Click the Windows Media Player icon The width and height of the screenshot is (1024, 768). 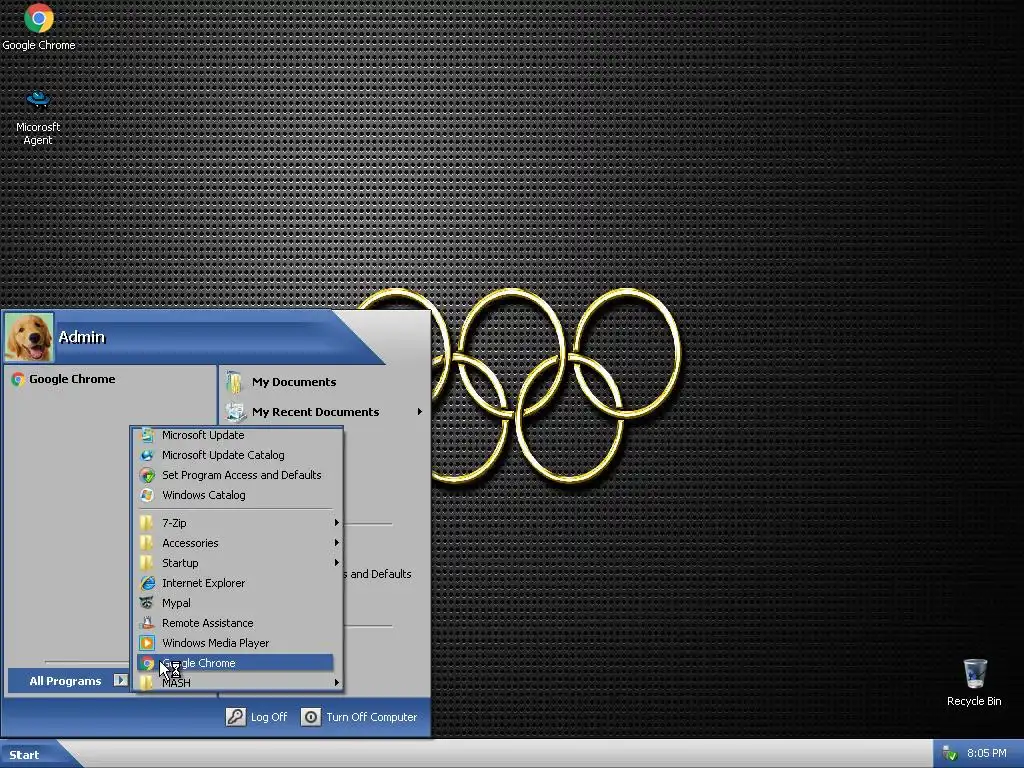[x=147, y=643]
